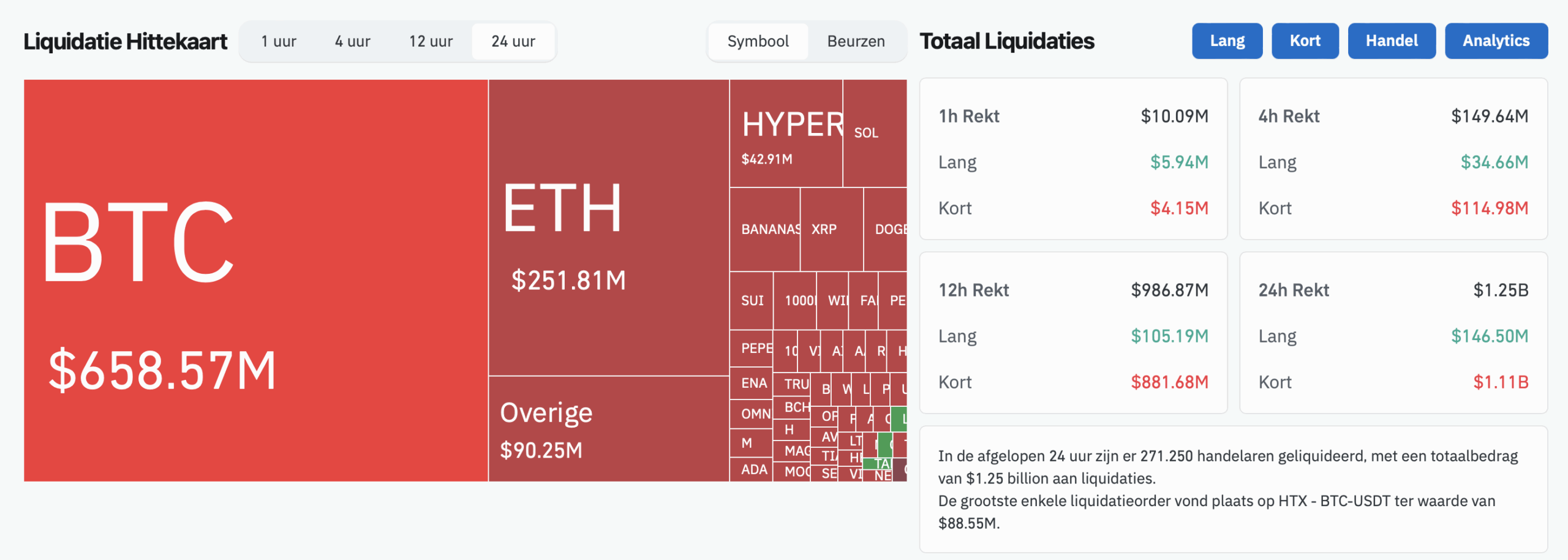Click the Totaal Liquidaties heading
The width and height of the screenshot is (1568, 560).
pos(1007,41)
